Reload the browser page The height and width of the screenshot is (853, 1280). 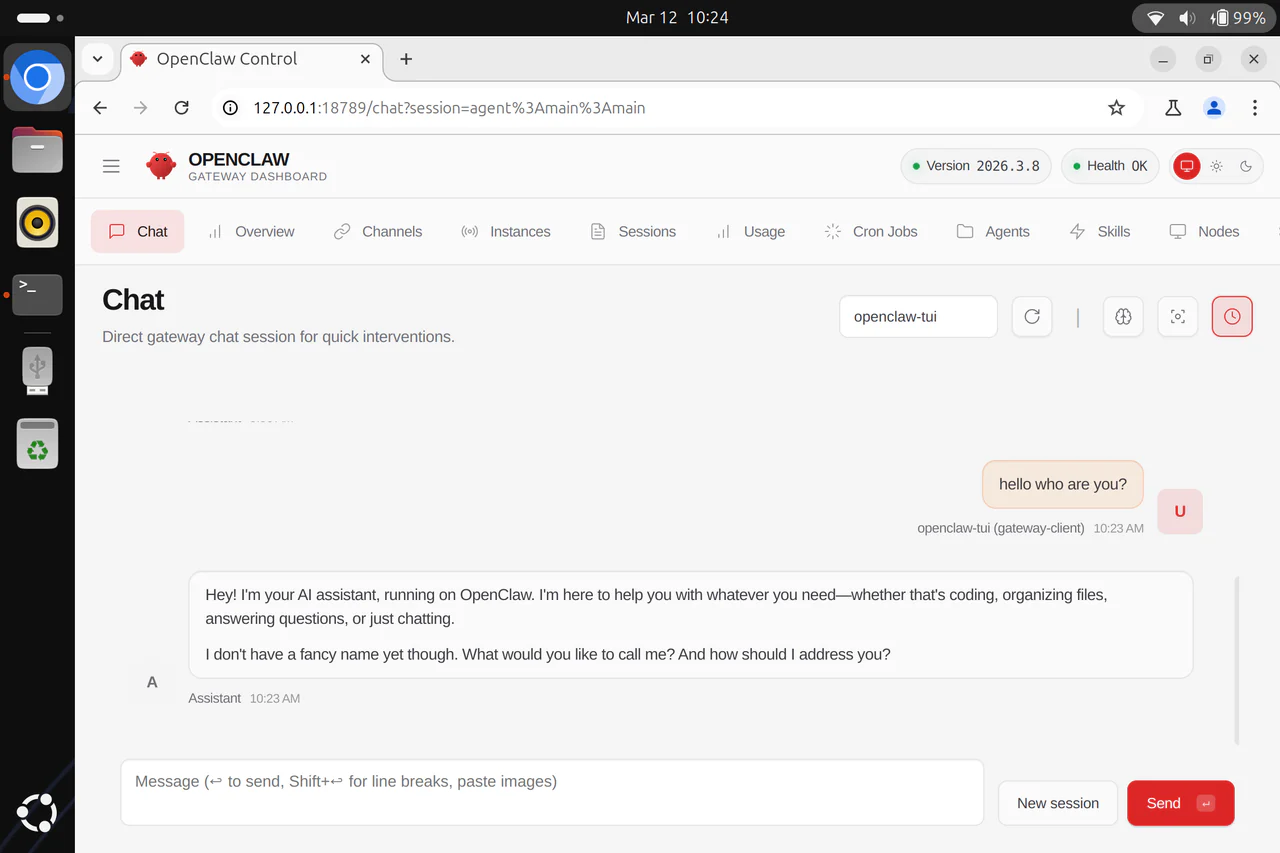[181, 108]
